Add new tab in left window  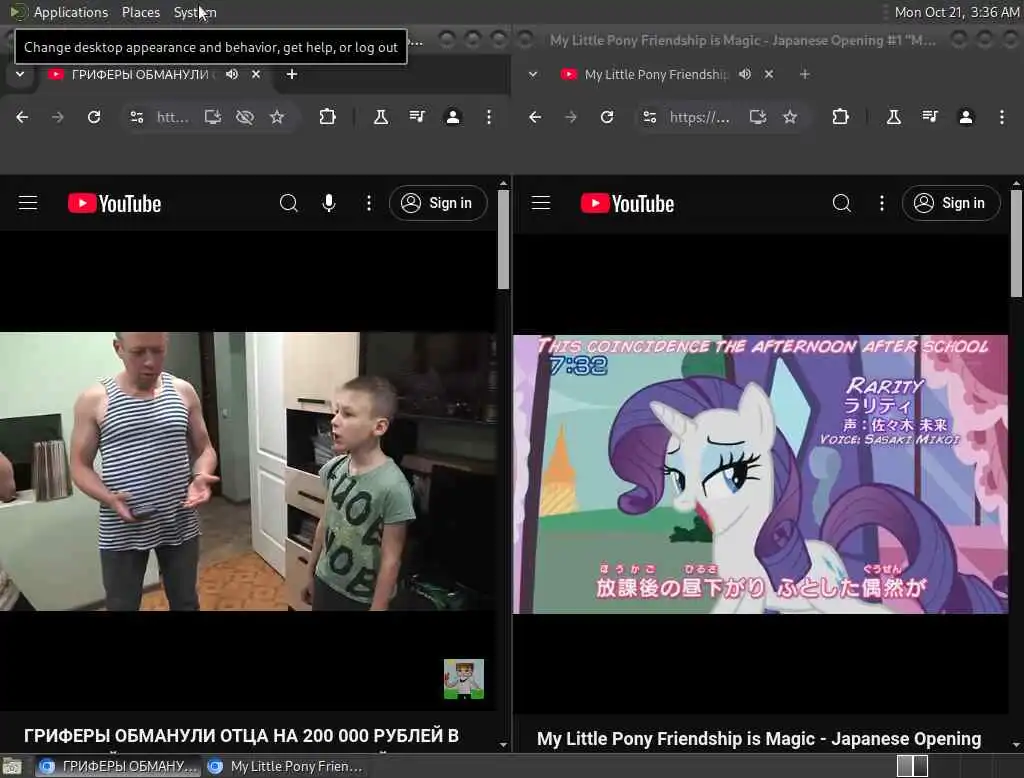[292, 74]
